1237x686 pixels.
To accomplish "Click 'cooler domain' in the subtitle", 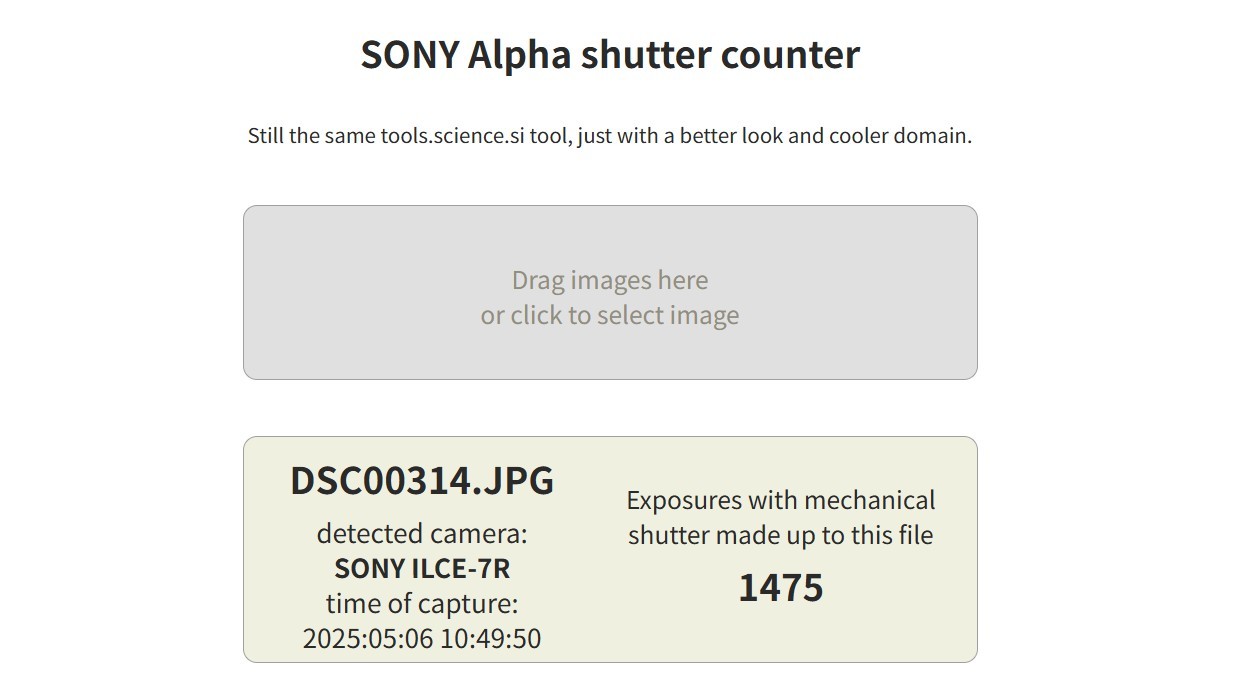I will tap(900, 135).
